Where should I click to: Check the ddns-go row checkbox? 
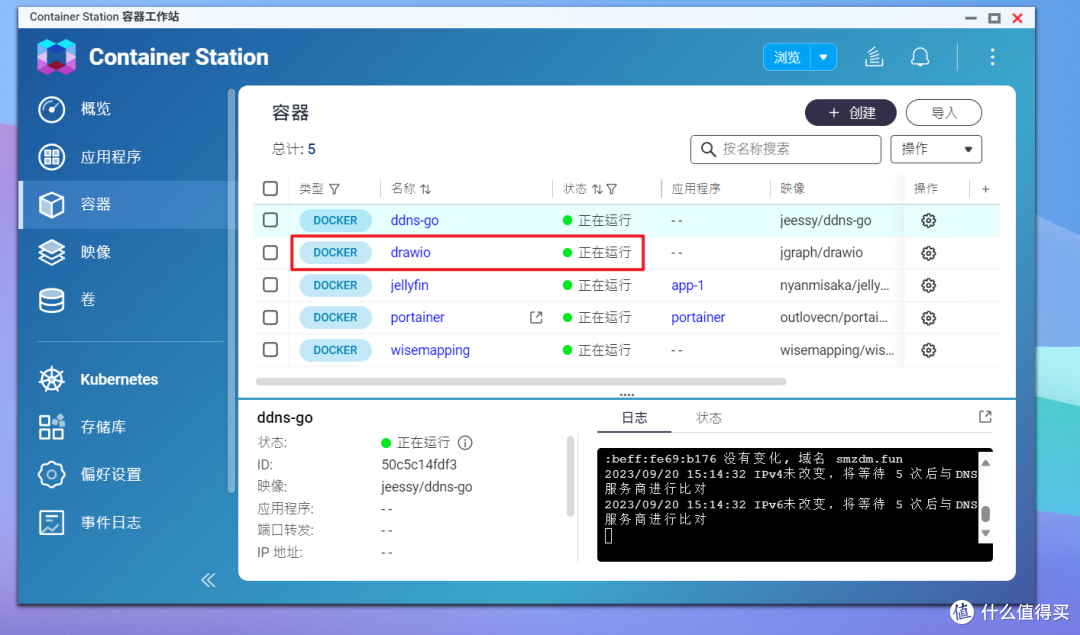[x=270, y=220]
